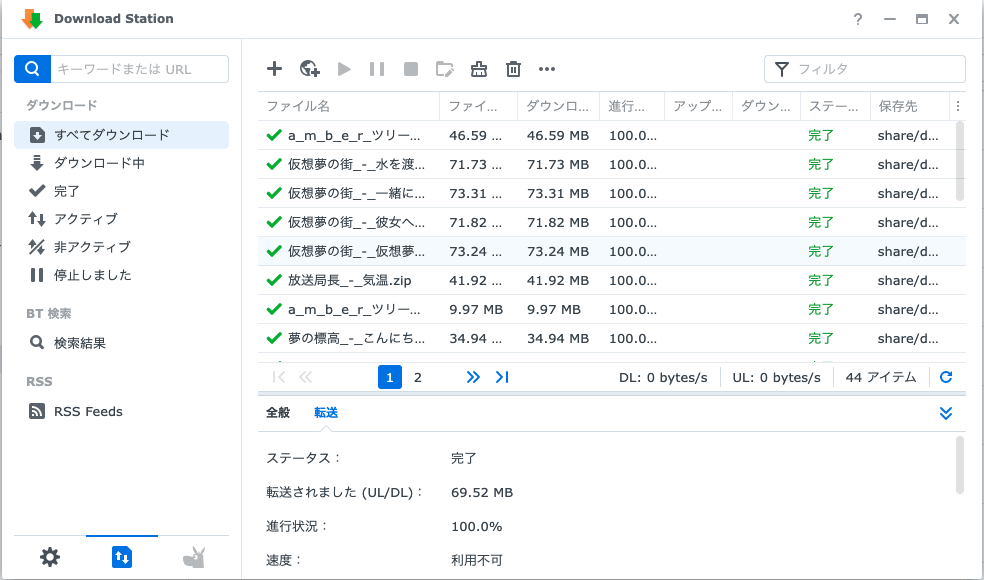Collapse the details panel with the chevron
984x580 pixels.
[945, 412]
